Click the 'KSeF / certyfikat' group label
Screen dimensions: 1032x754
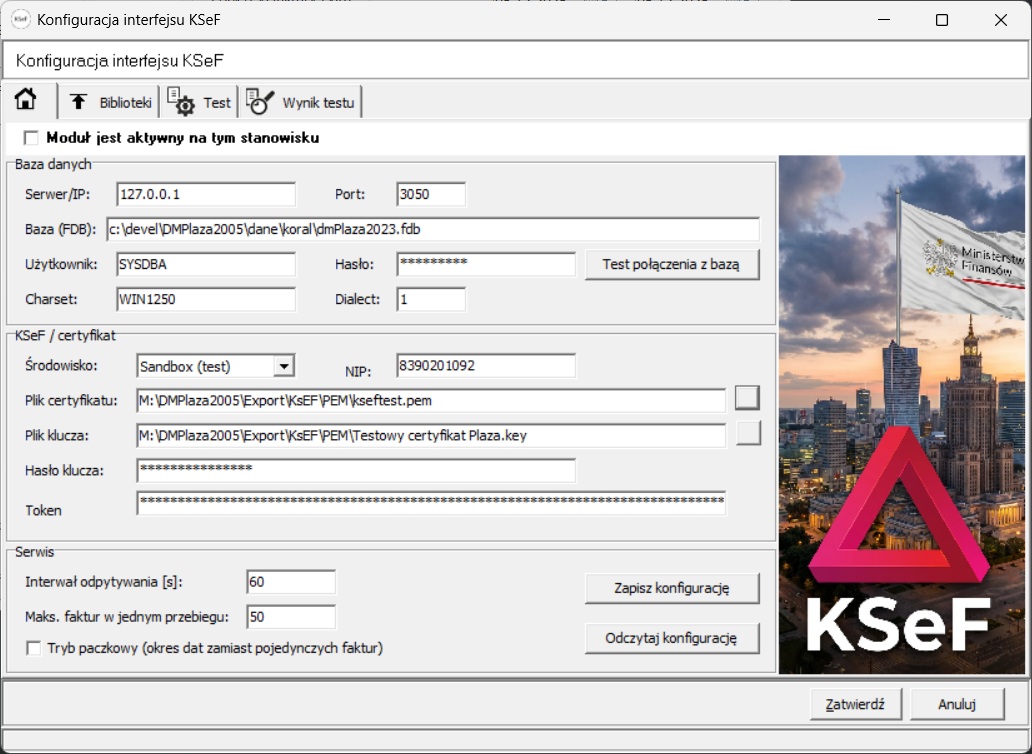65,336
